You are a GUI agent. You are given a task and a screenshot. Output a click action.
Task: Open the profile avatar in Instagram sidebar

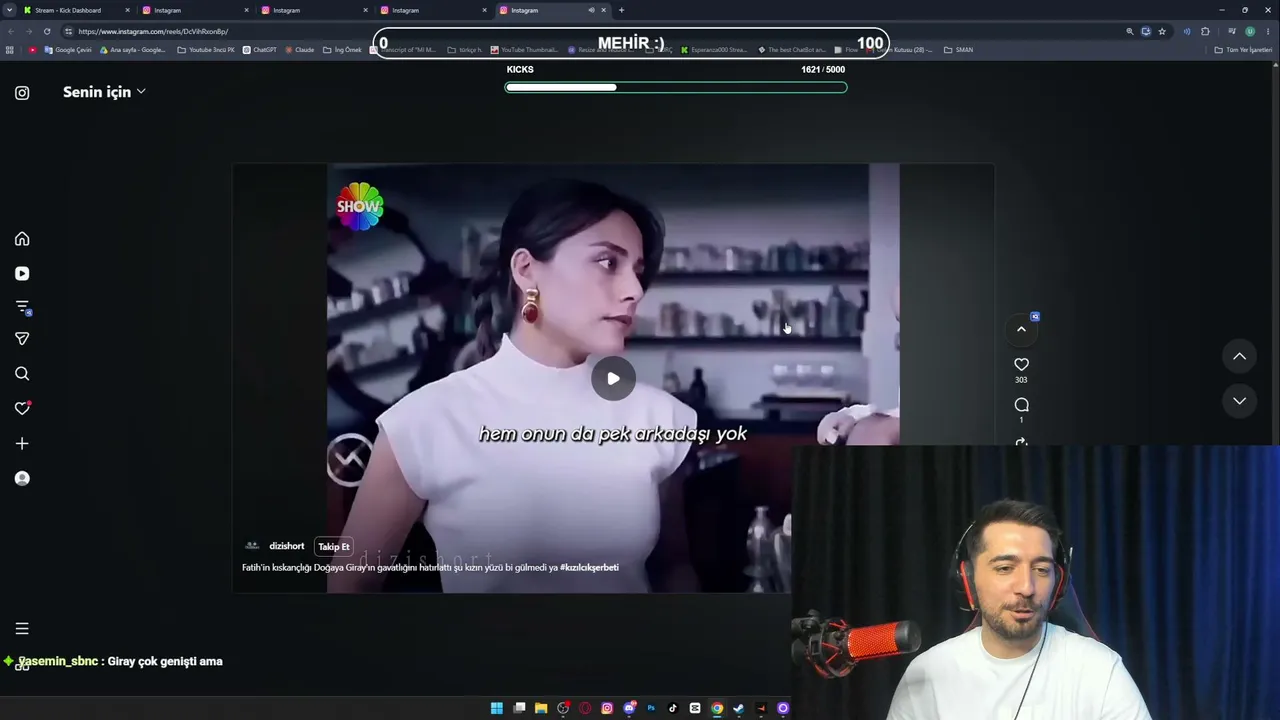coord(22,478)
